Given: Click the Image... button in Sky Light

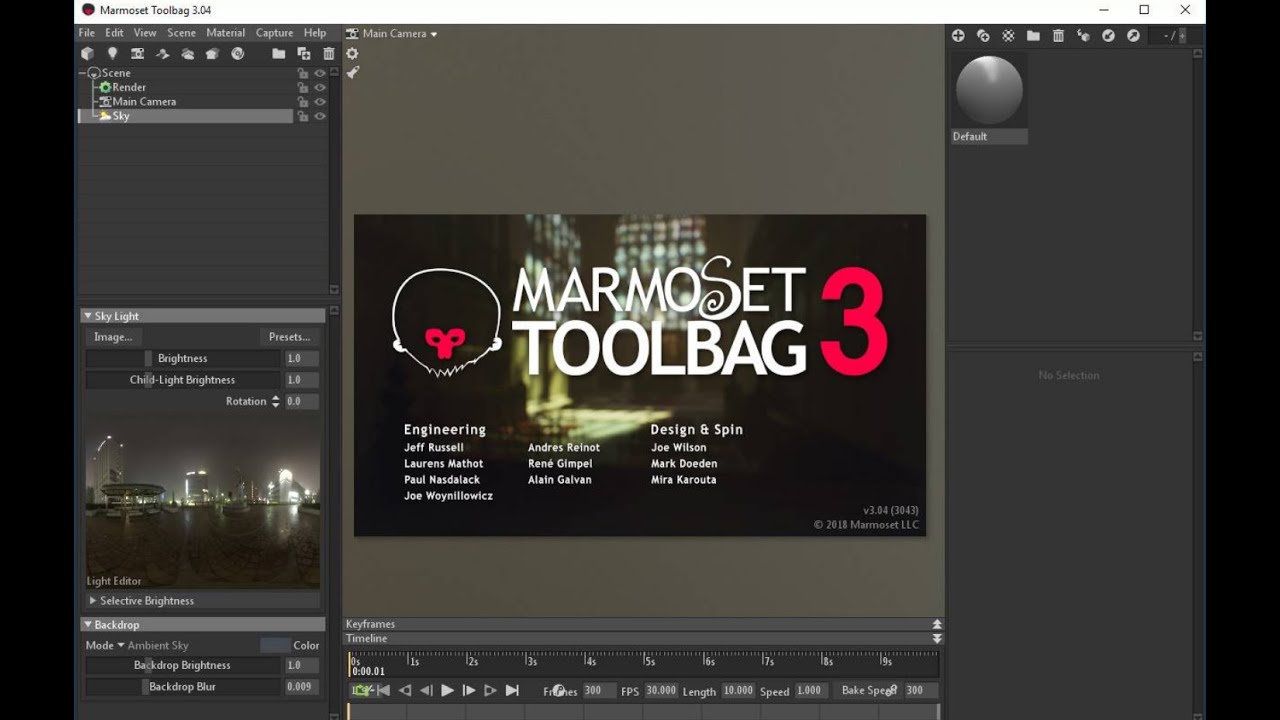Looking at the screenshot, I should click(x=113, y=337).
